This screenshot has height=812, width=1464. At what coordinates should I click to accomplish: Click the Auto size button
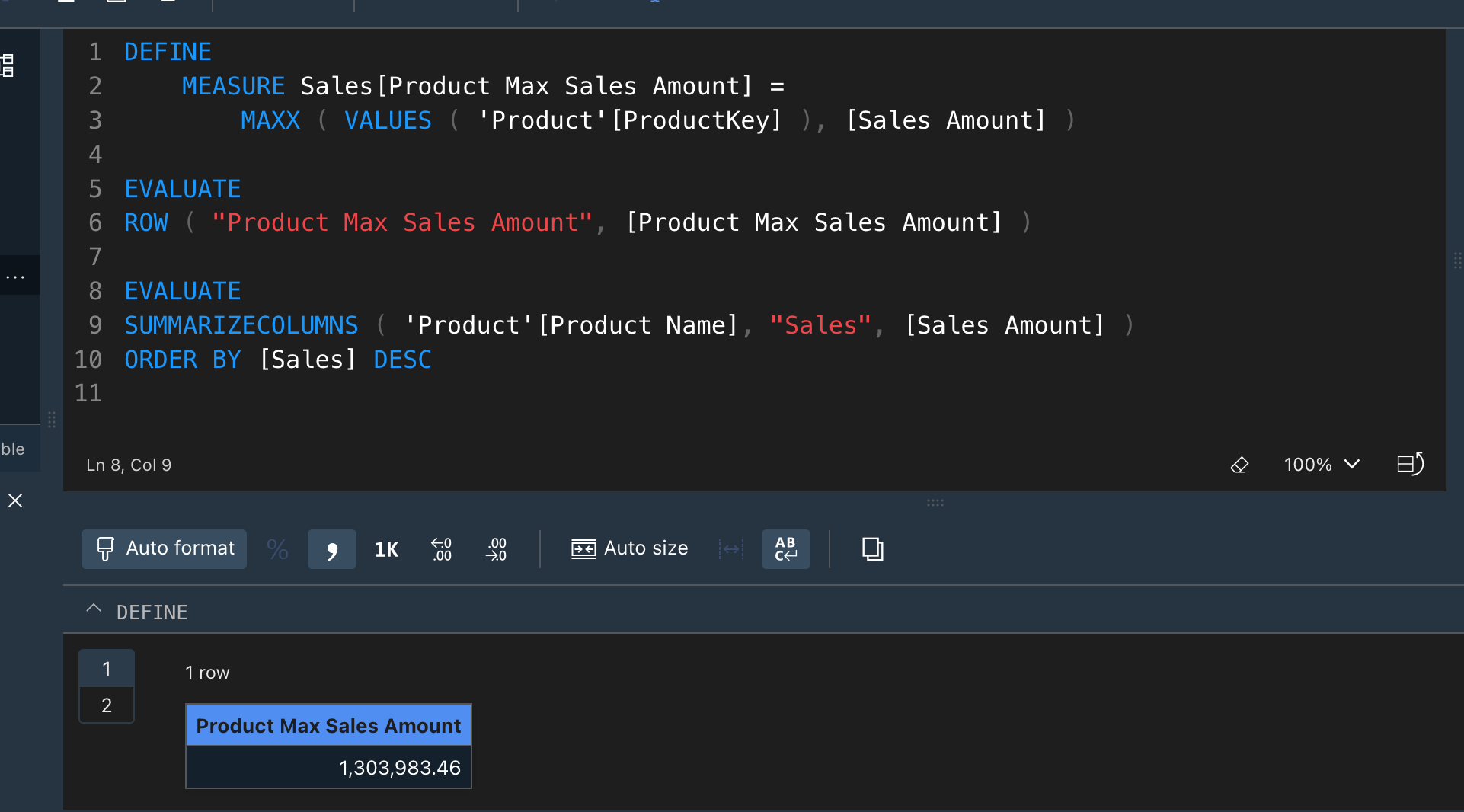(630, 548)
